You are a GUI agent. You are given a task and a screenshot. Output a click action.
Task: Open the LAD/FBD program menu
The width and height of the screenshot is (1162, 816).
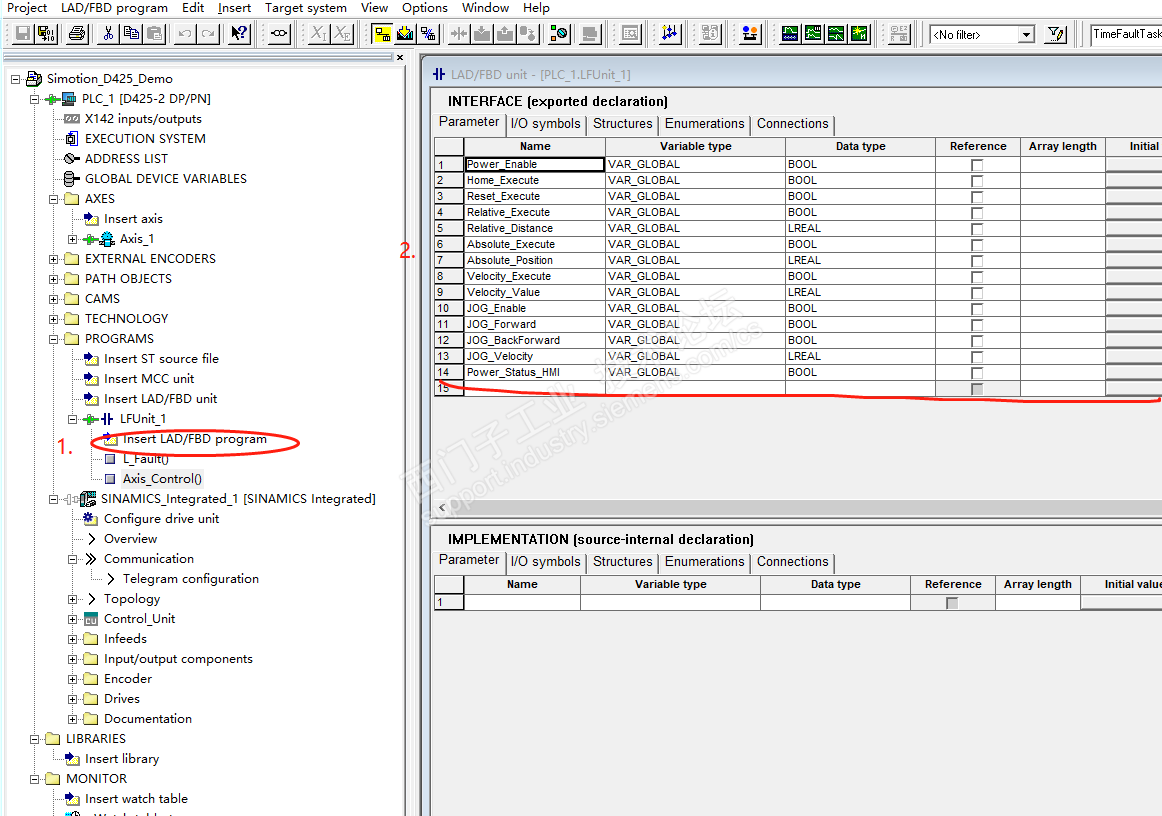coord(114,8)
